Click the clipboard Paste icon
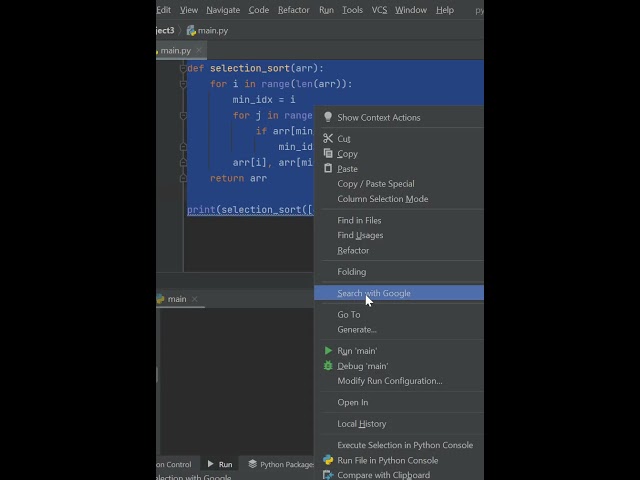Viewport: 640px width, 480px height. 328,168
